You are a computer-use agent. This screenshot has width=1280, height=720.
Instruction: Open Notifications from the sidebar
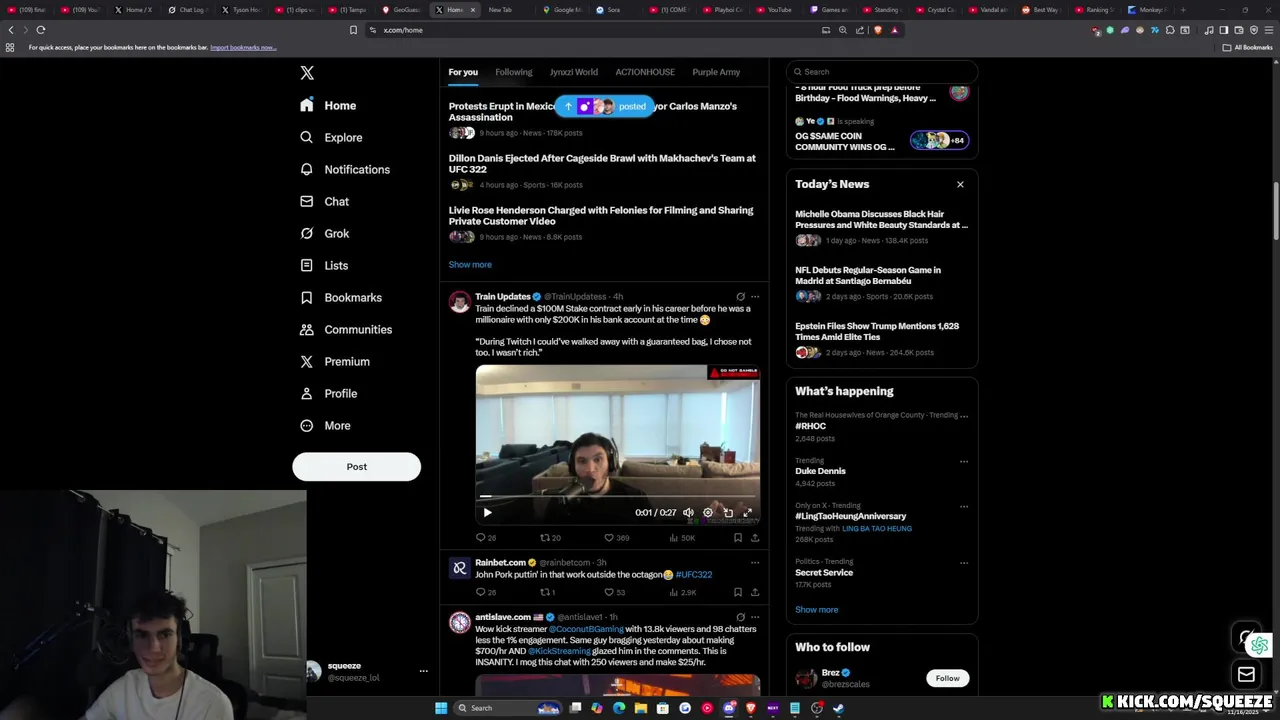(x=345, y=170)
